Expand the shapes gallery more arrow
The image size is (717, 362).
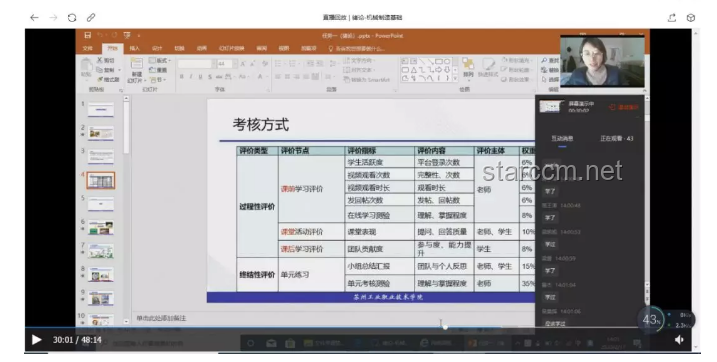[455, 78]
